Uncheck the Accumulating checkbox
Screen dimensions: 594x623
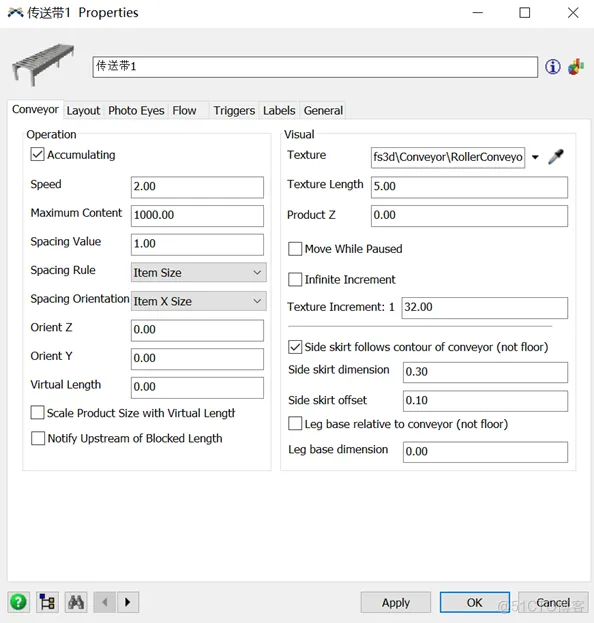point(37,154)
